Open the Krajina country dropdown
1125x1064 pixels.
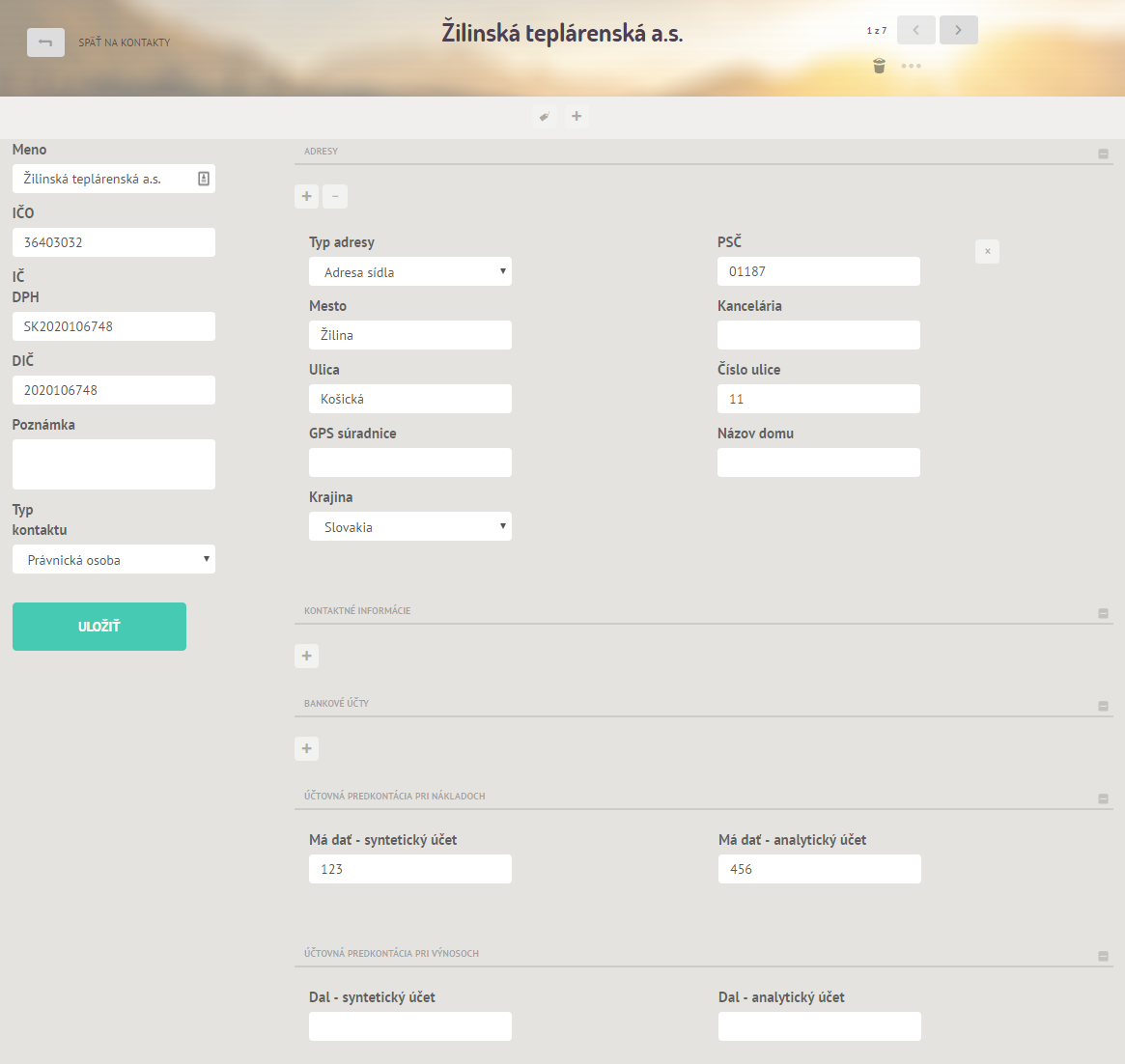click(410, 526)
